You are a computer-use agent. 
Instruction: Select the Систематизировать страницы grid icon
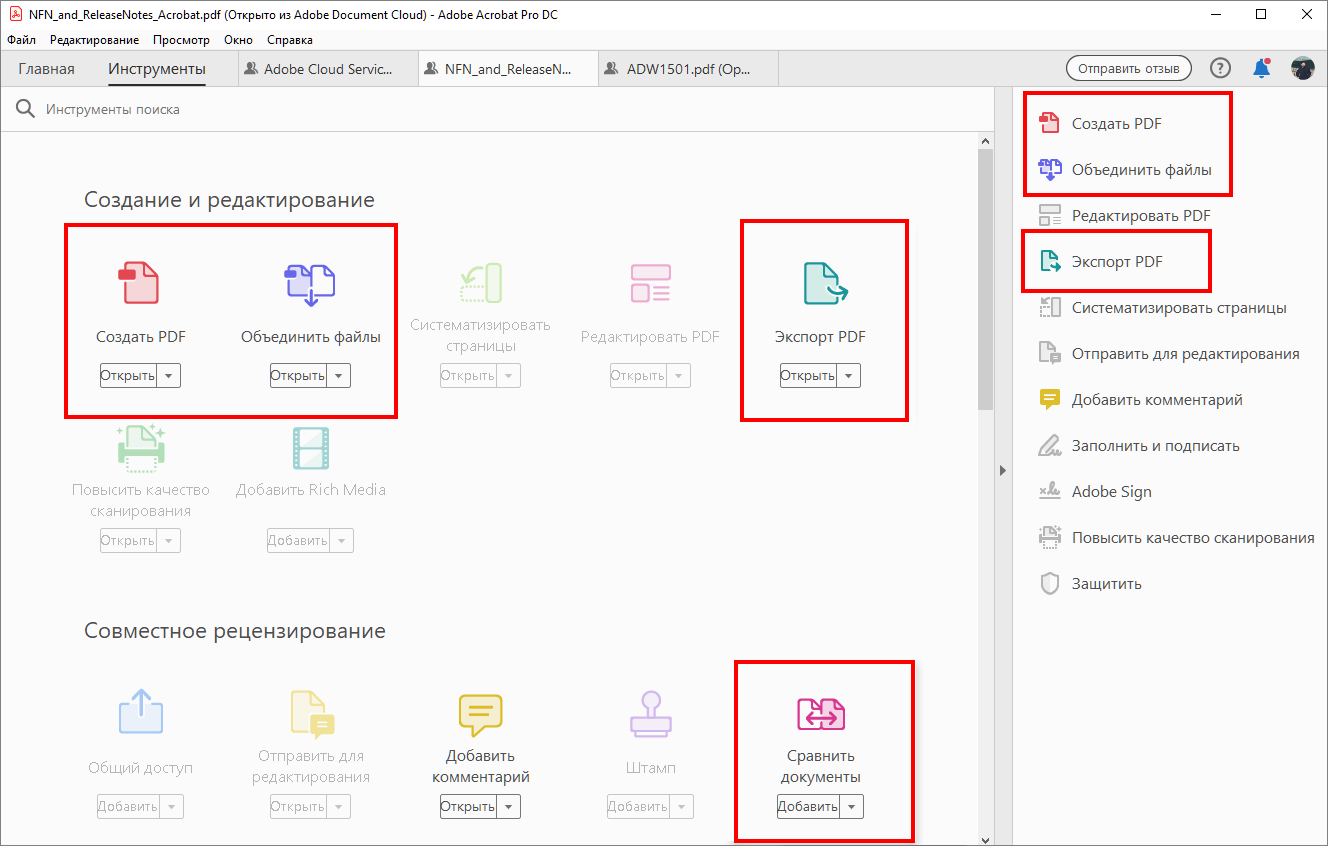click(x=480, y=283)
